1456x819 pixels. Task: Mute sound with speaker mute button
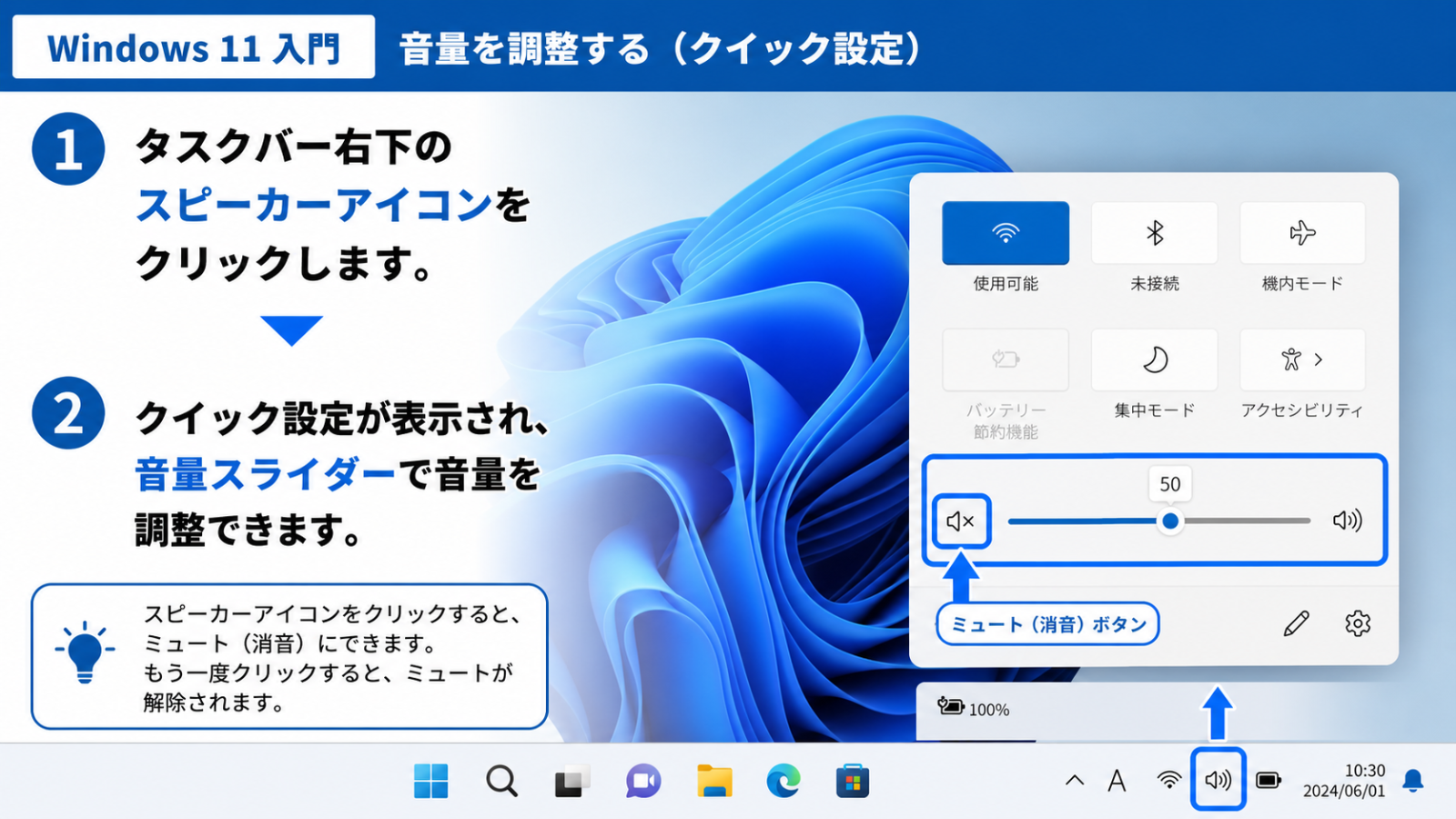[961, 521]
